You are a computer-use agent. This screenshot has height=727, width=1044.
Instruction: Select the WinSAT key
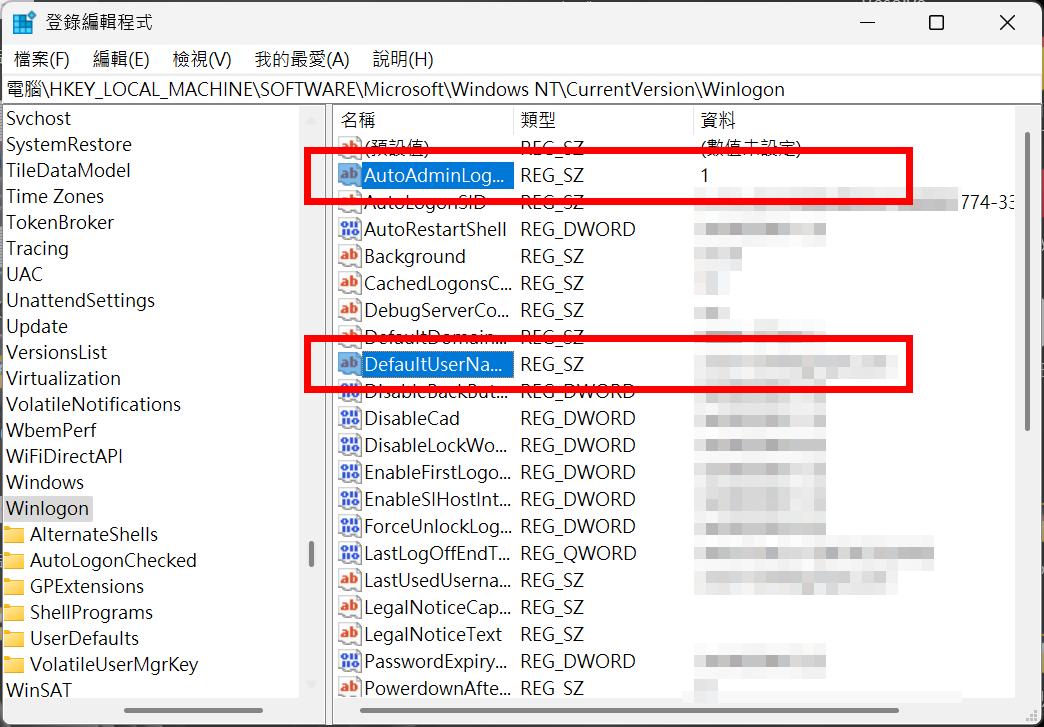(x=39, y=690)
